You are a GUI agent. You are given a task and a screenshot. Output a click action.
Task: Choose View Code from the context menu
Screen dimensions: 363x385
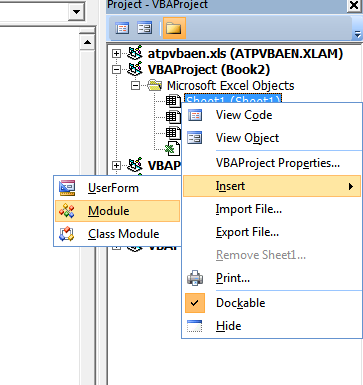pyautogui.click(x=272, y=115)
